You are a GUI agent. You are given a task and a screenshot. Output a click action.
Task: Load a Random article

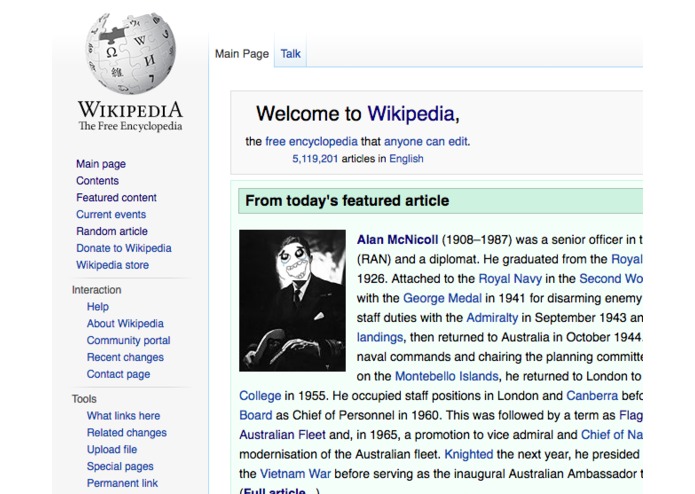(x=112, y=231)
